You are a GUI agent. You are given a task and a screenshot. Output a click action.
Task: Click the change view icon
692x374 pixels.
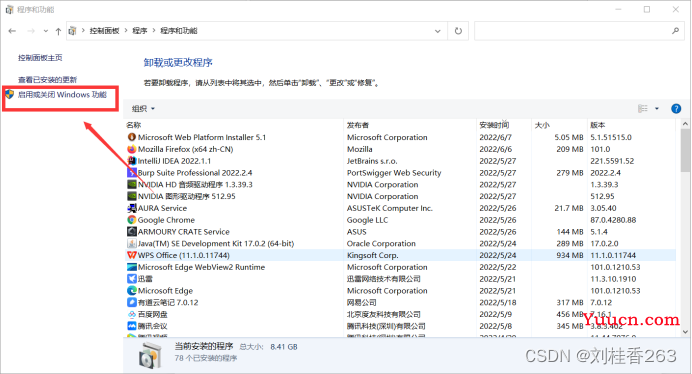coord(643,109)
